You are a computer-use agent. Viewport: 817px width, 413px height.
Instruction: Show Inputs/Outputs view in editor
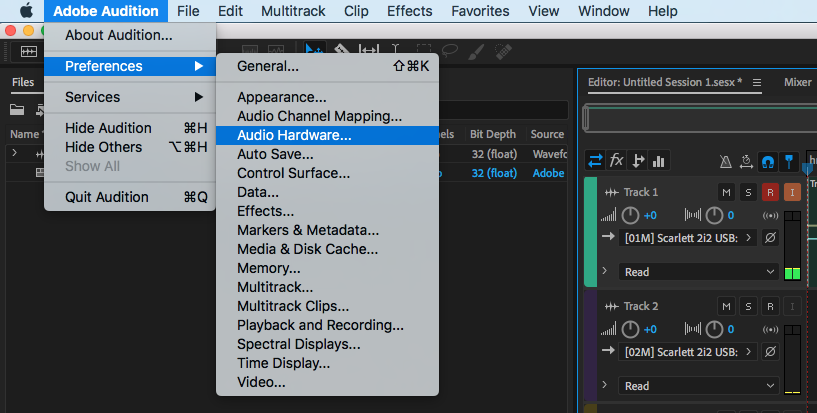[595, 161]
